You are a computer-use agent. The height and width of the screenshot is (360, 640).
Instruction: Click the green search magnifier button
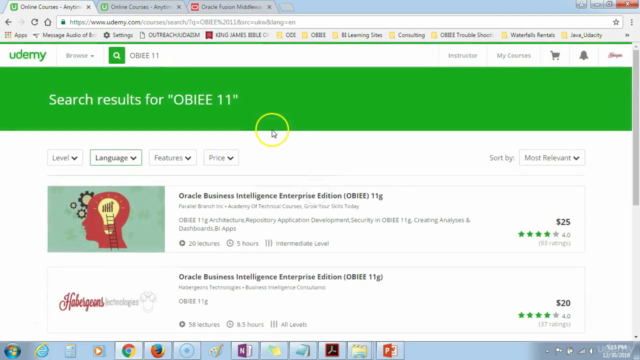[117, 56]
